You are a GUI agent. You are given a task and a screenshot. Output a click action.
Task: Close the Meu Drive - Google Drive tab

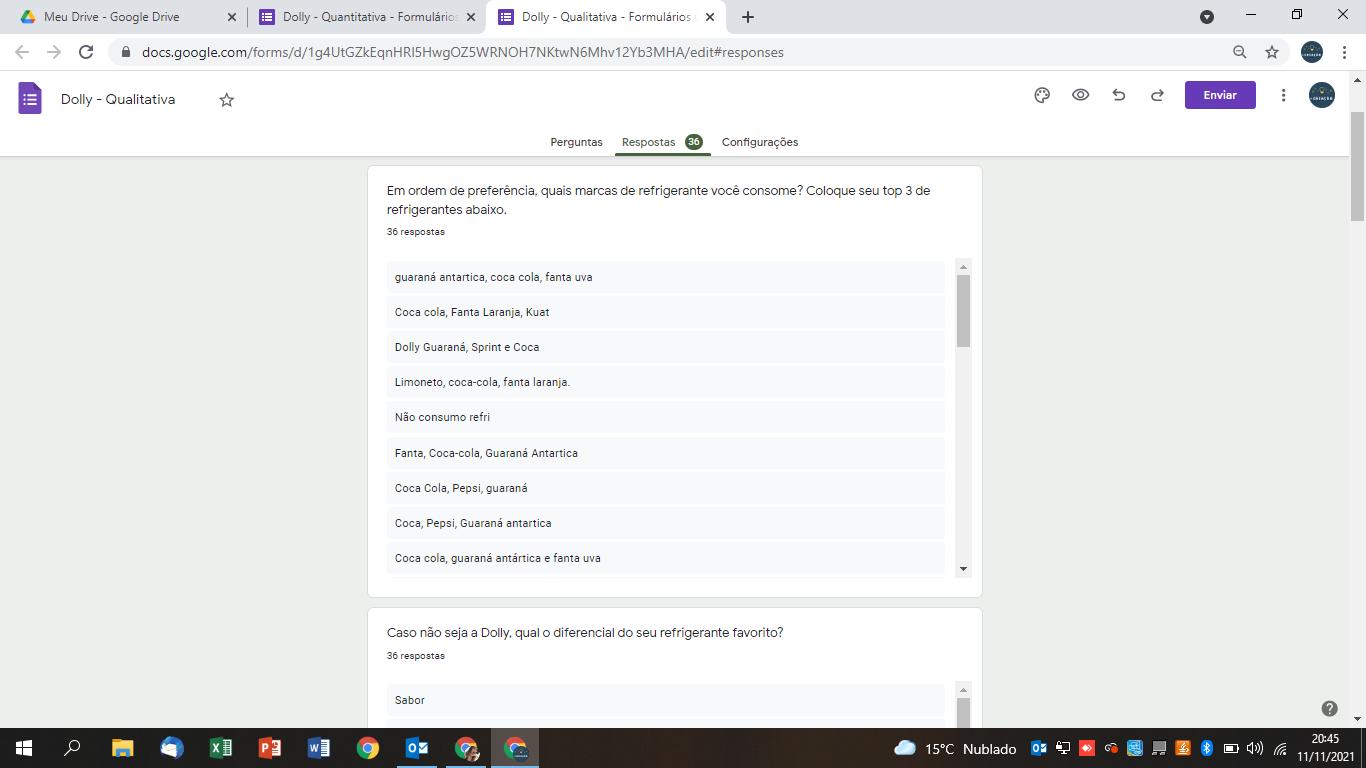point(232,17)
